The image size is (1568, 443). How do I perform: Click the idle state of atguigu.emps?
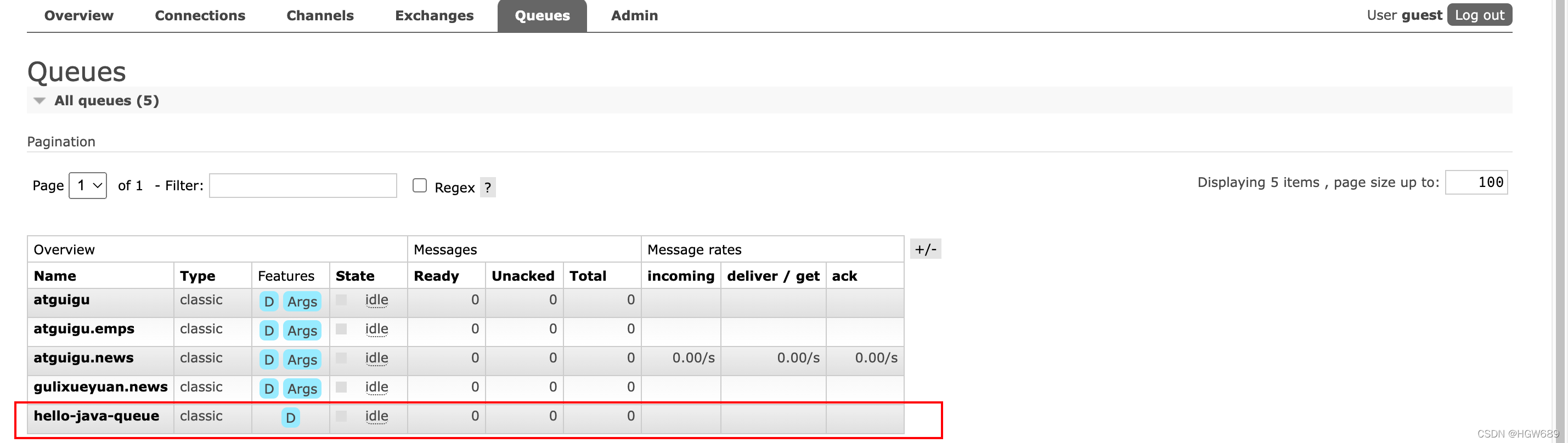tap(376, 329)
